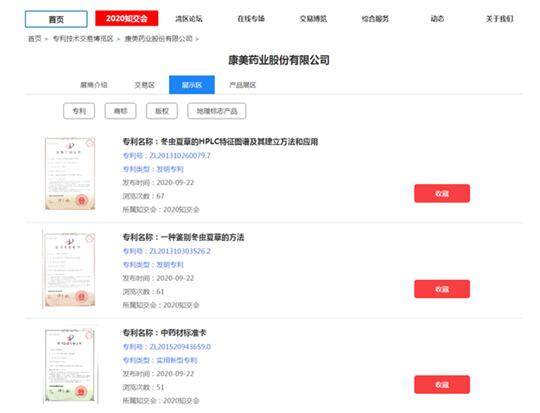Click 专利类型：实用新型专利 under 中药材标准卡
Screen dimensions: 540x413
[160, 360]
